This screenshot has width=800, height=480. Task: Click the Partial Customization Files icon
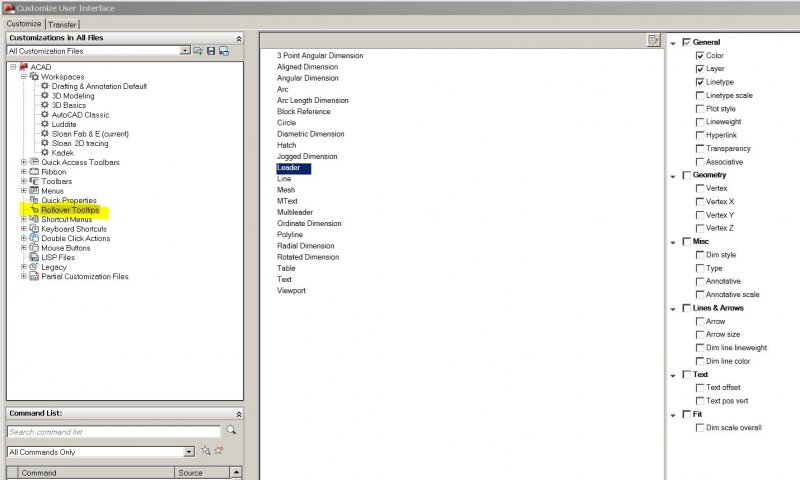click(34, 276)
